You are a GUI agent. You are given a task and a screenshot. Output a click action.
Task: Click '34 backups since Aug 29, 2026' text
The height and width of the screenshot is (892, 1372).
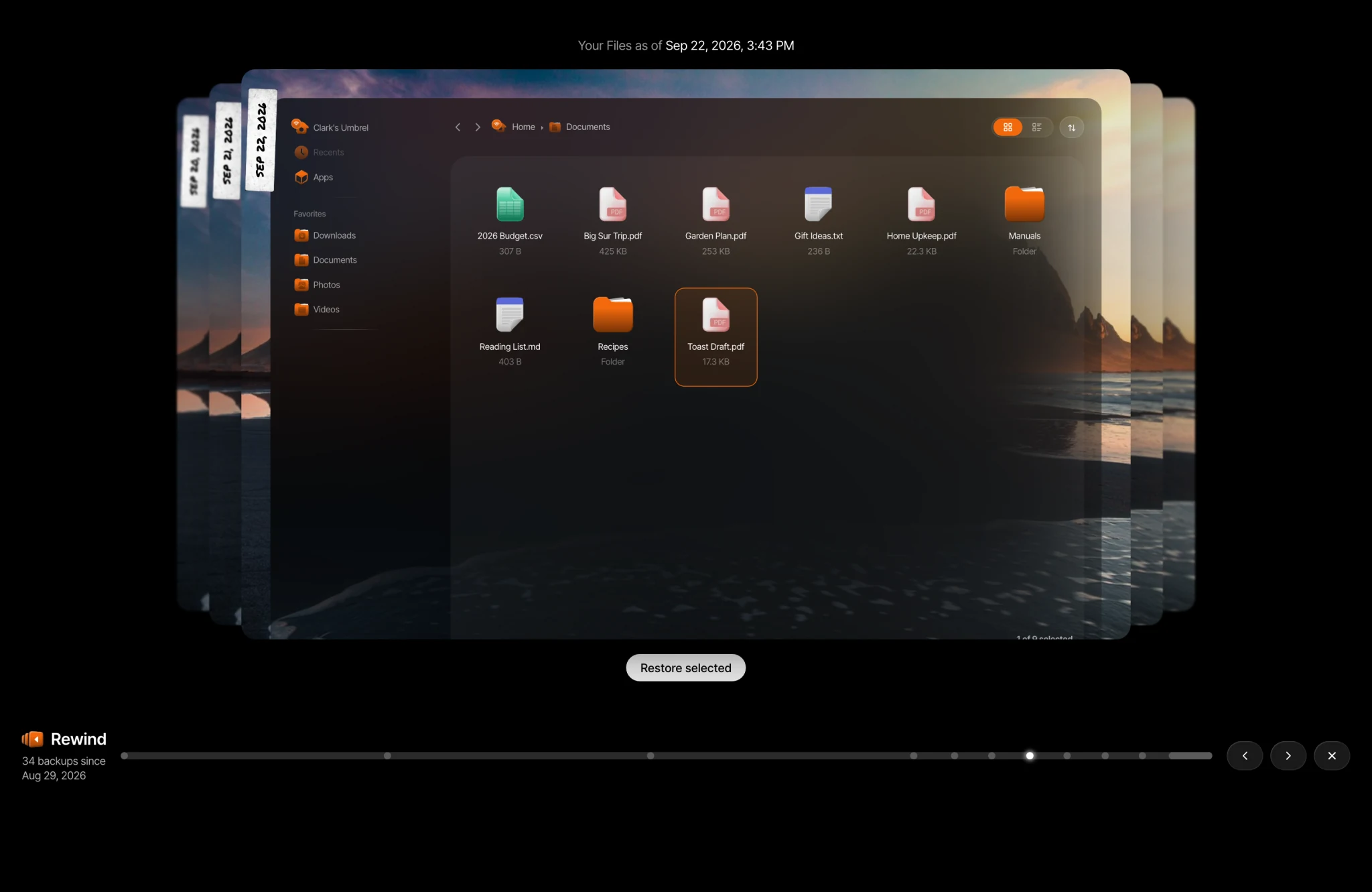64,768
